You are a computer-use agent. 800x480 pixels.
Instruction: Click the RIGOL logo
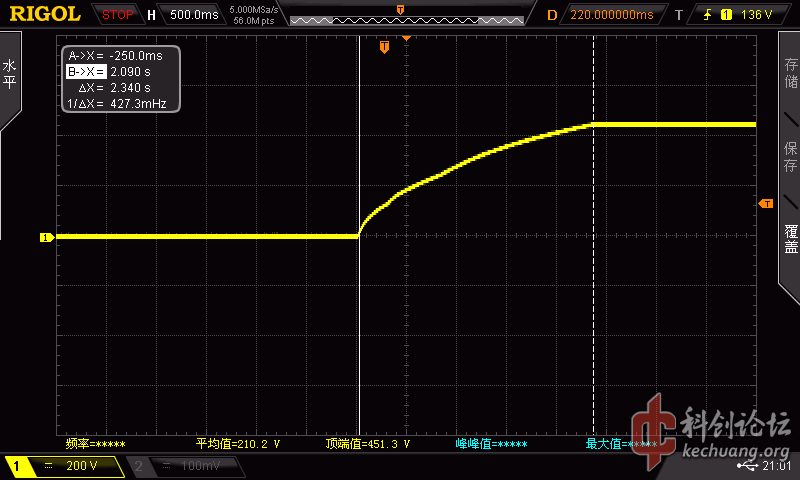44,14
